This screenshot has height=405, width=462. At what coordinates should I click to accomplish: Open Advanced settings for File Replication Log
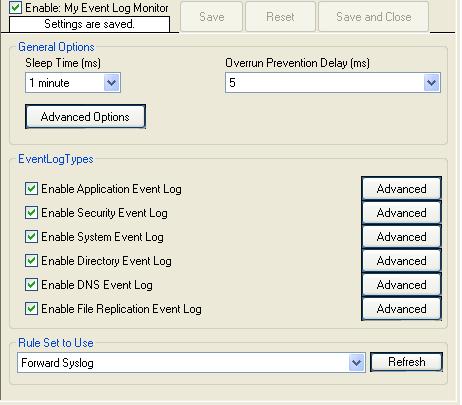pos(401,309)
